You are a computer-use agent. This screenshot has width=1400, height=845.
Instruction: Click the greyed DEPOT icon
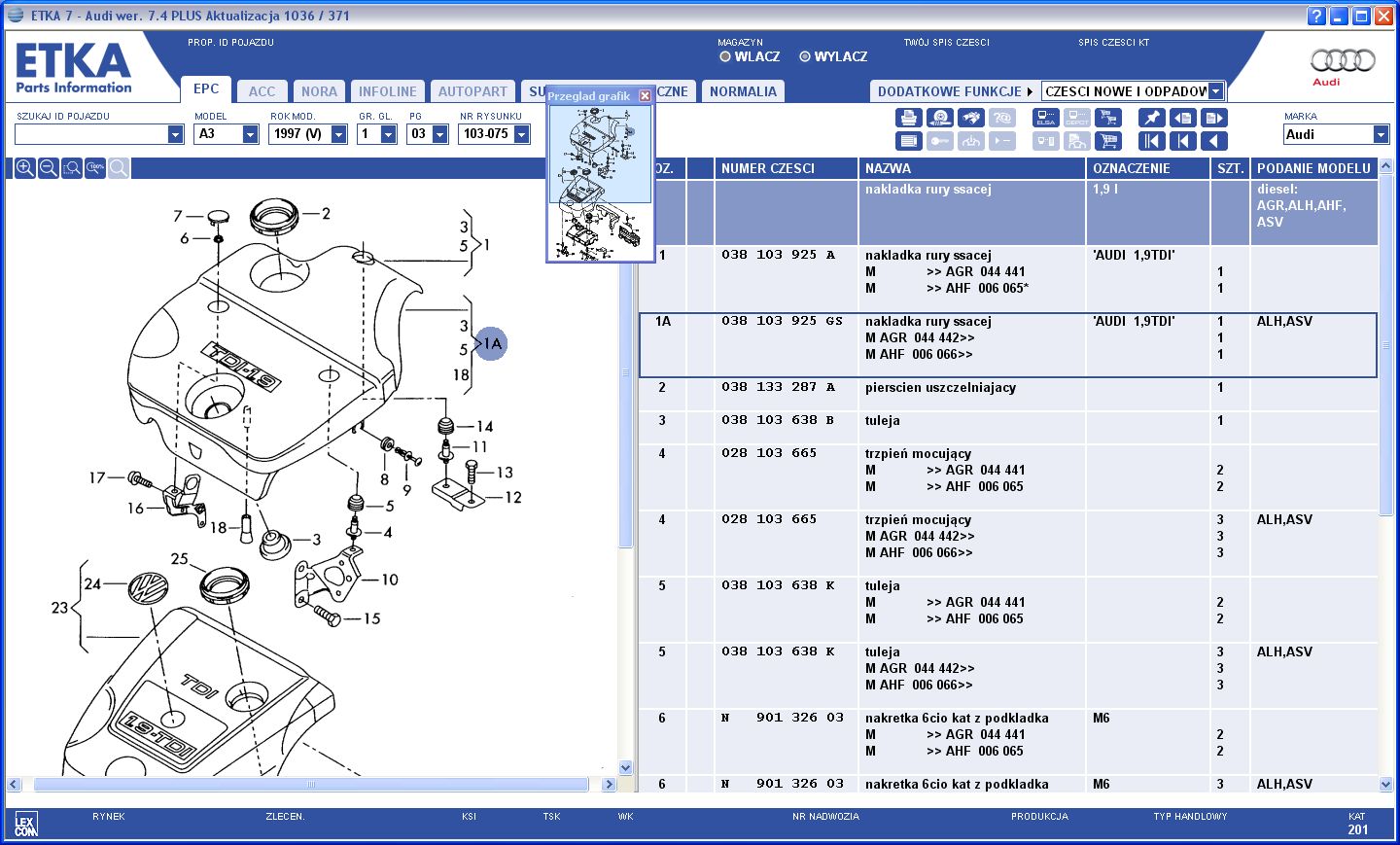tap(1076, 118)
